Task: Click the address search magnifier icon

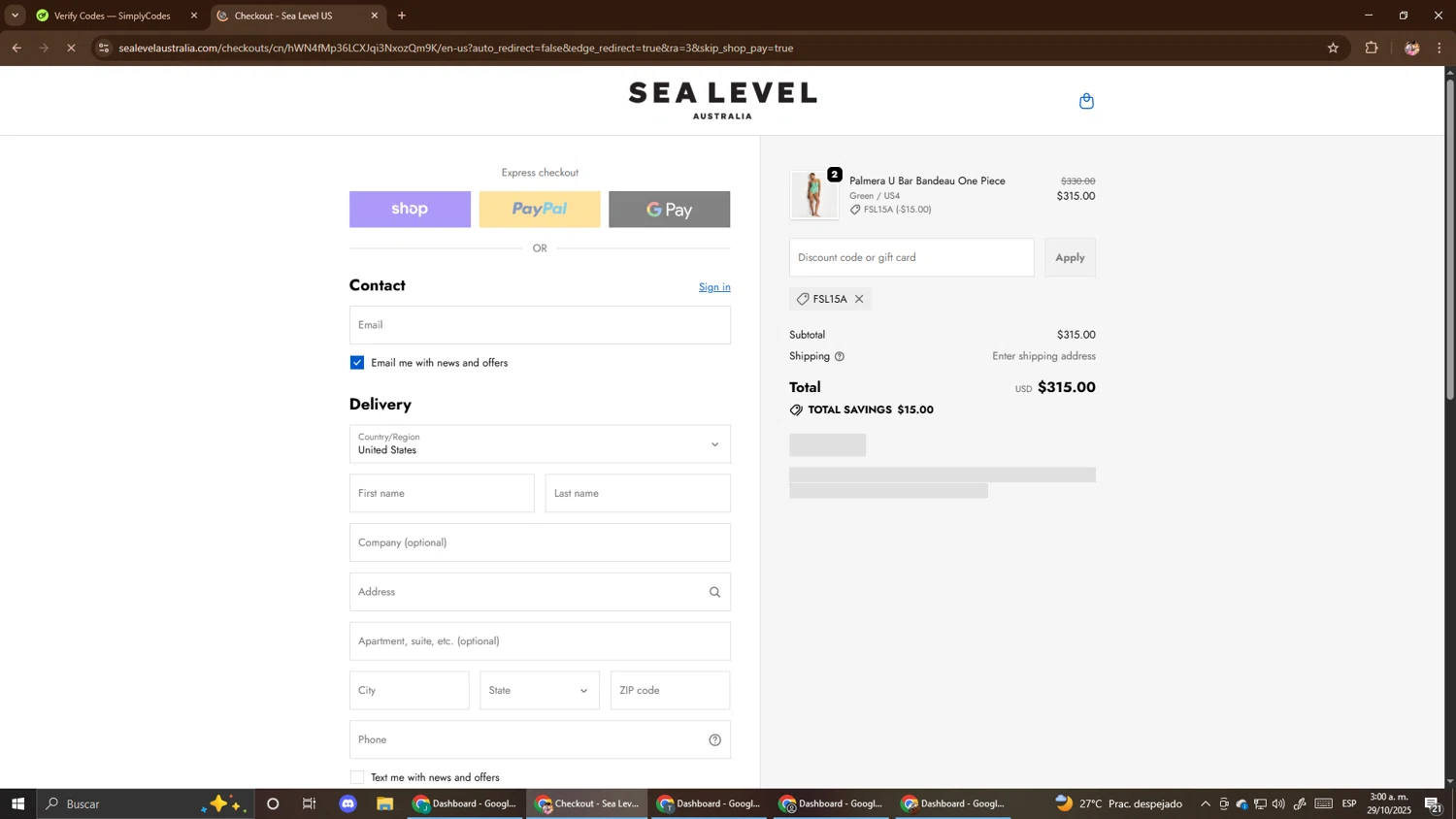Action: tap(715, 592)
